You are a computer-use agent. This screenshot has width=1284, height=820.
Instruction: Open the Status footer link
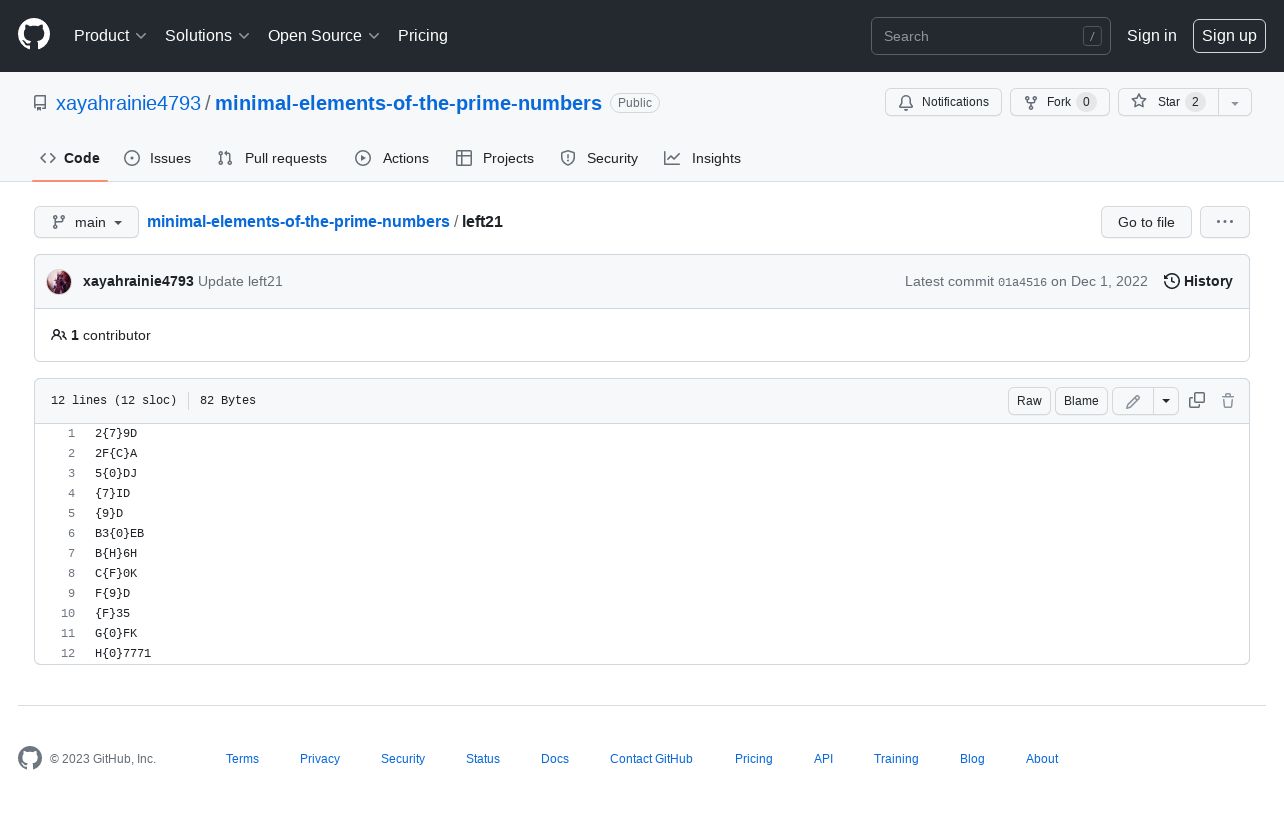pyautogui.click(x=483, y=759)
